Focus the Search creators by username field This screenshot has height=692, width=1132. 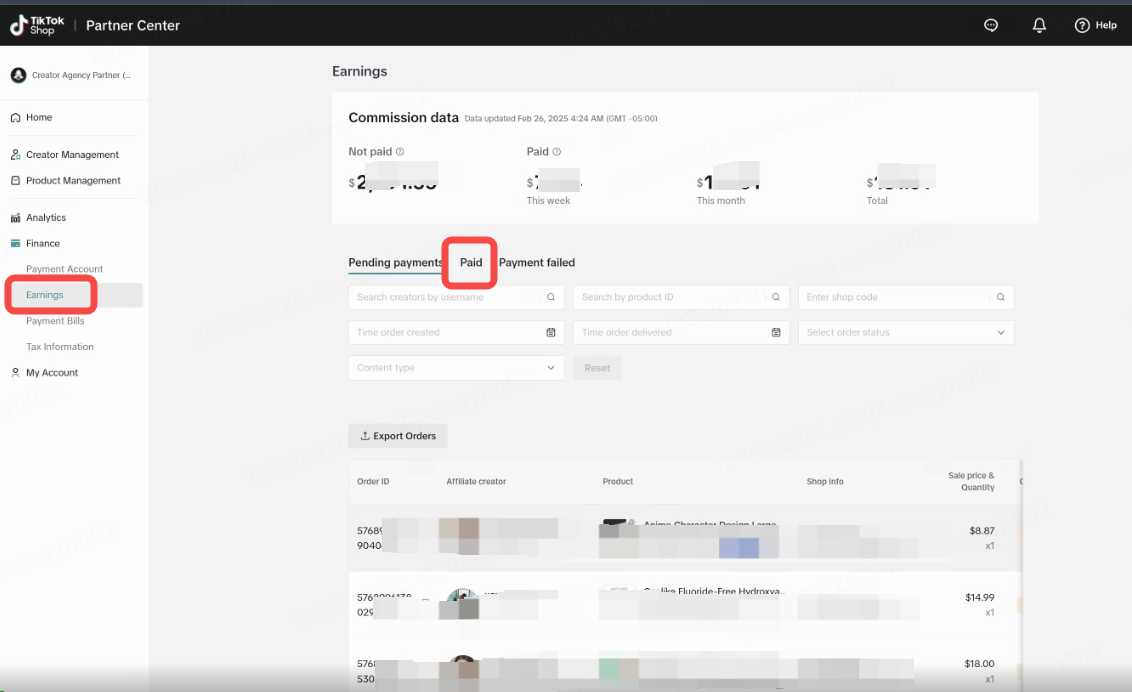456,297
